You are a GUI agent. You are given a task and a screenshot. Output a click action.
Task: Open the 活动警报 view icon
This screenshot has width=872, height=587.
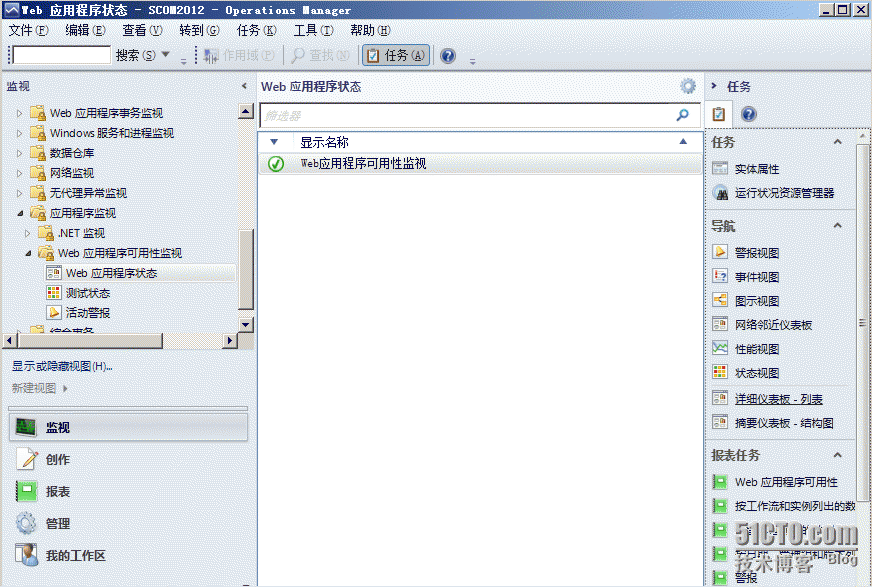pyautogui.click(x=54, y=313)
